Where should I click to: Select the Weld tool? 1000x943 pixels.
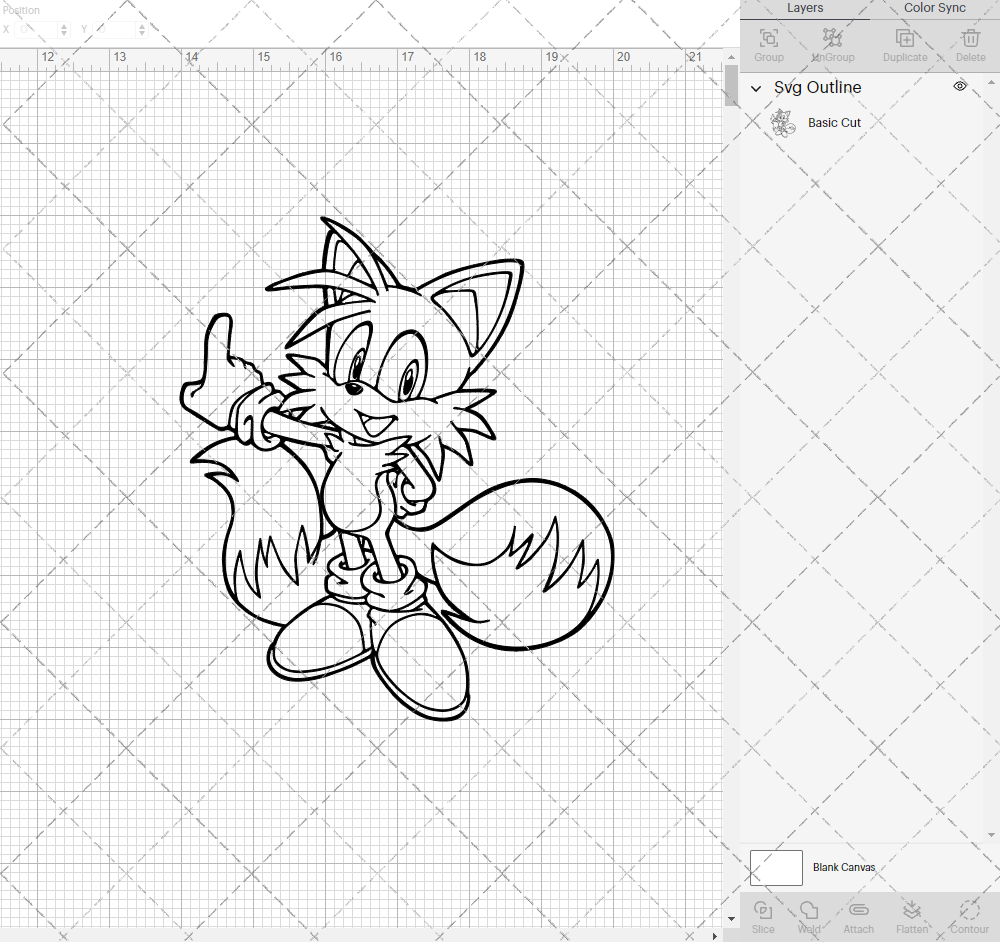[x=808, y=915]
